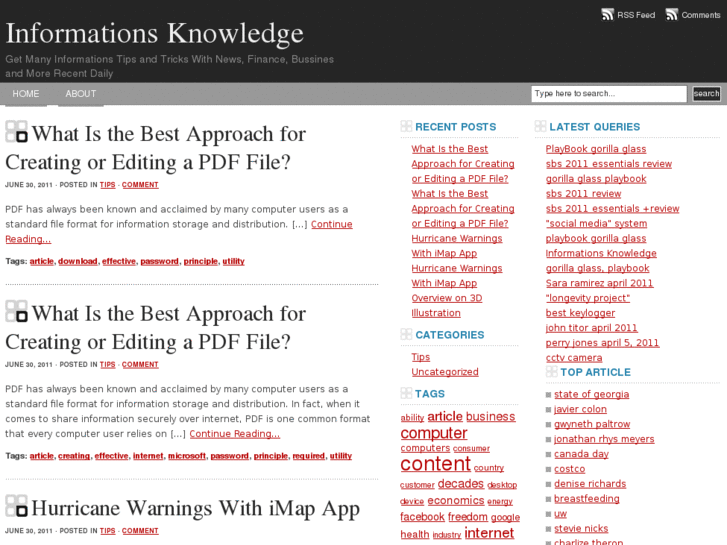Screen dimensions: 727x545
Task: Open the Uncategorized category link
Action: tap(445, 372)
